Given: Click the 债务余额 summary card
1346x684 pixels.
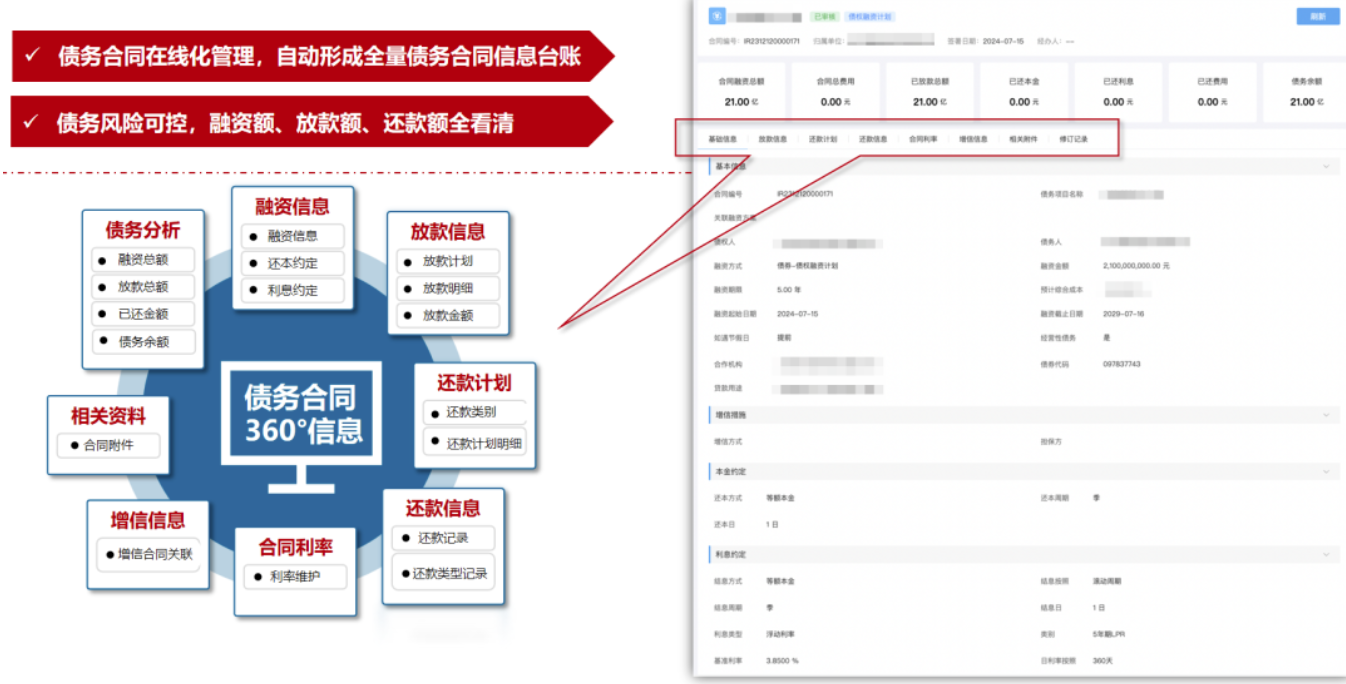Looking at the screenshot, I should 1304,92.
